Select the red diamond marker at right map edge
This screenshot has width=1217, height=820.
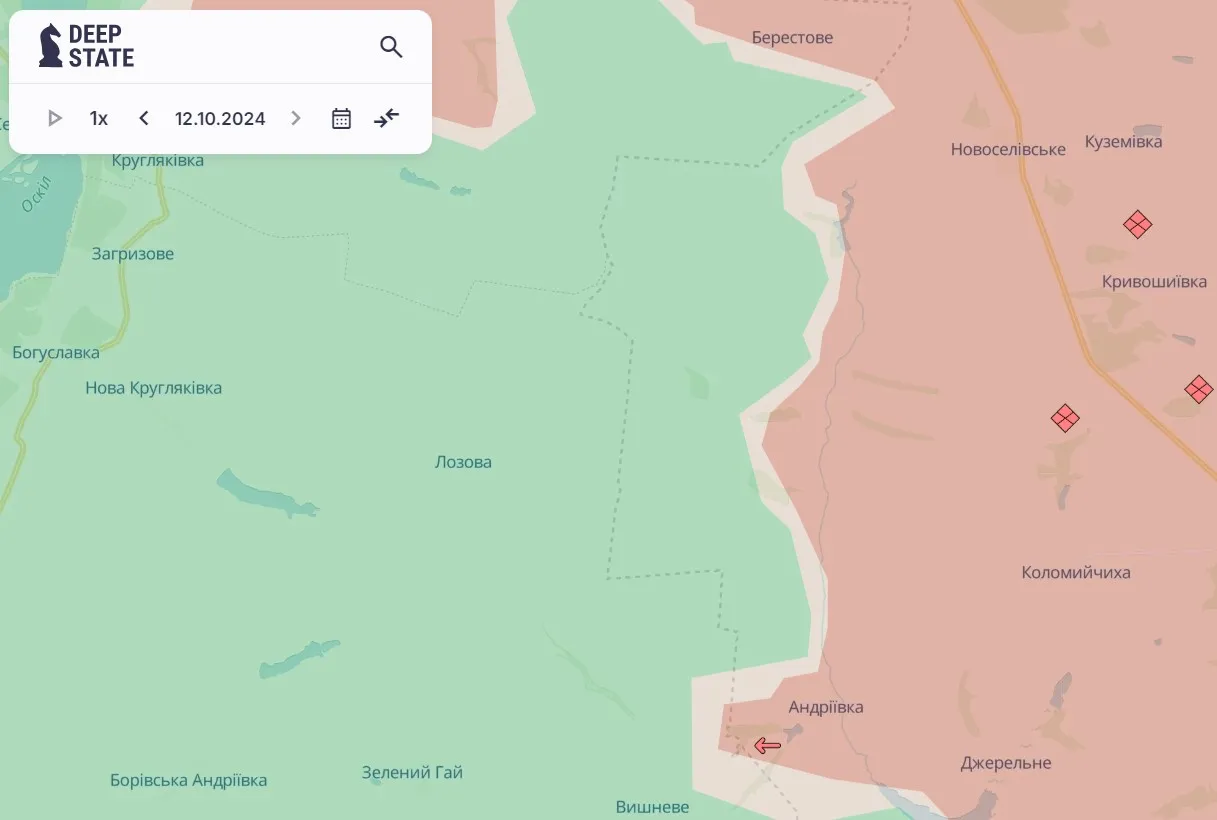(x=1198, y=389)
